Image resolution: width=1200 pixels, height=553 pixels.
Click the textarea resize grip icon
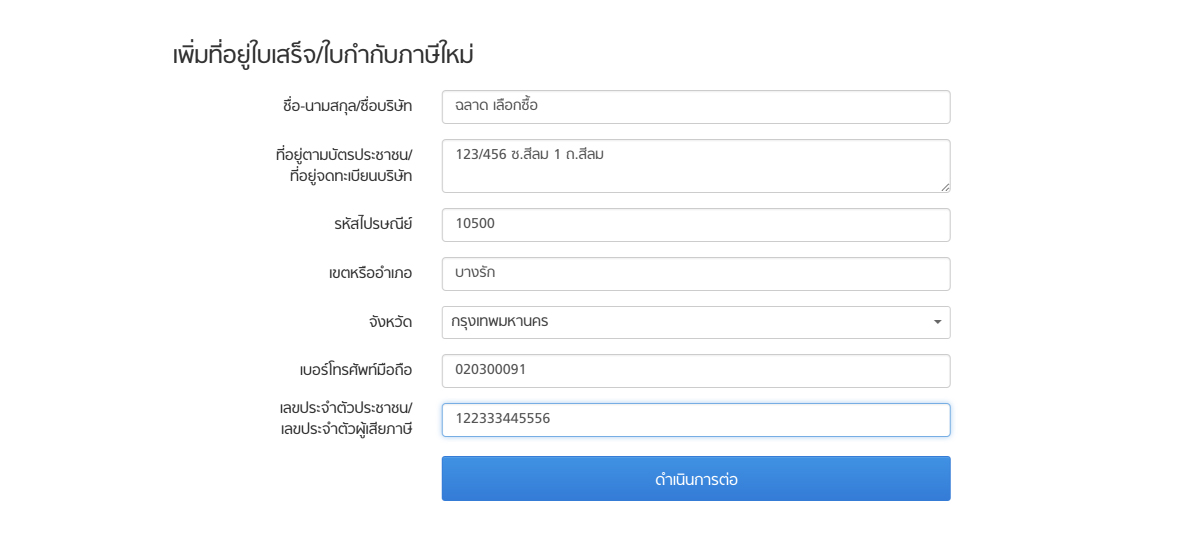click(944, 186)
